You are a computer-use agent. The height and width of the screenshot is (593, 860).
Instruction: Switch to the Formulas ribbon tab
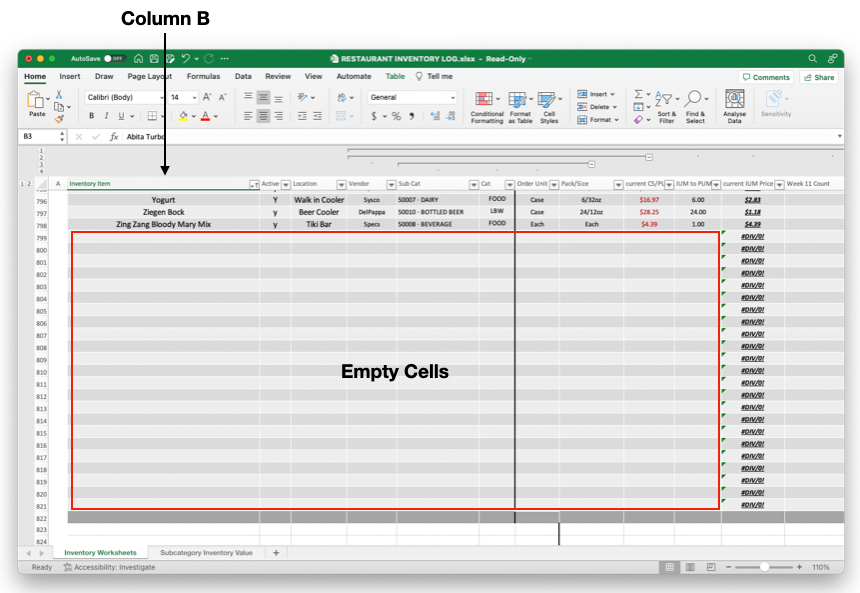(203, 76)
